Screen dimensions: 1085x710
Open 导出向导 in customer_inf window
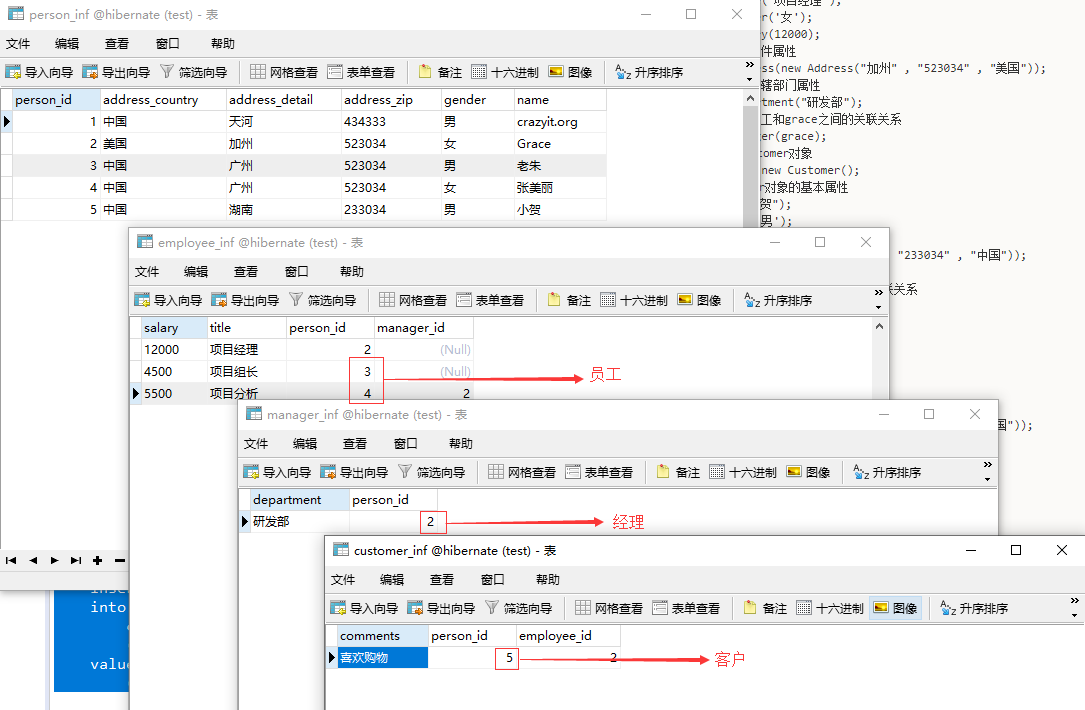click(x=441, y=608)
